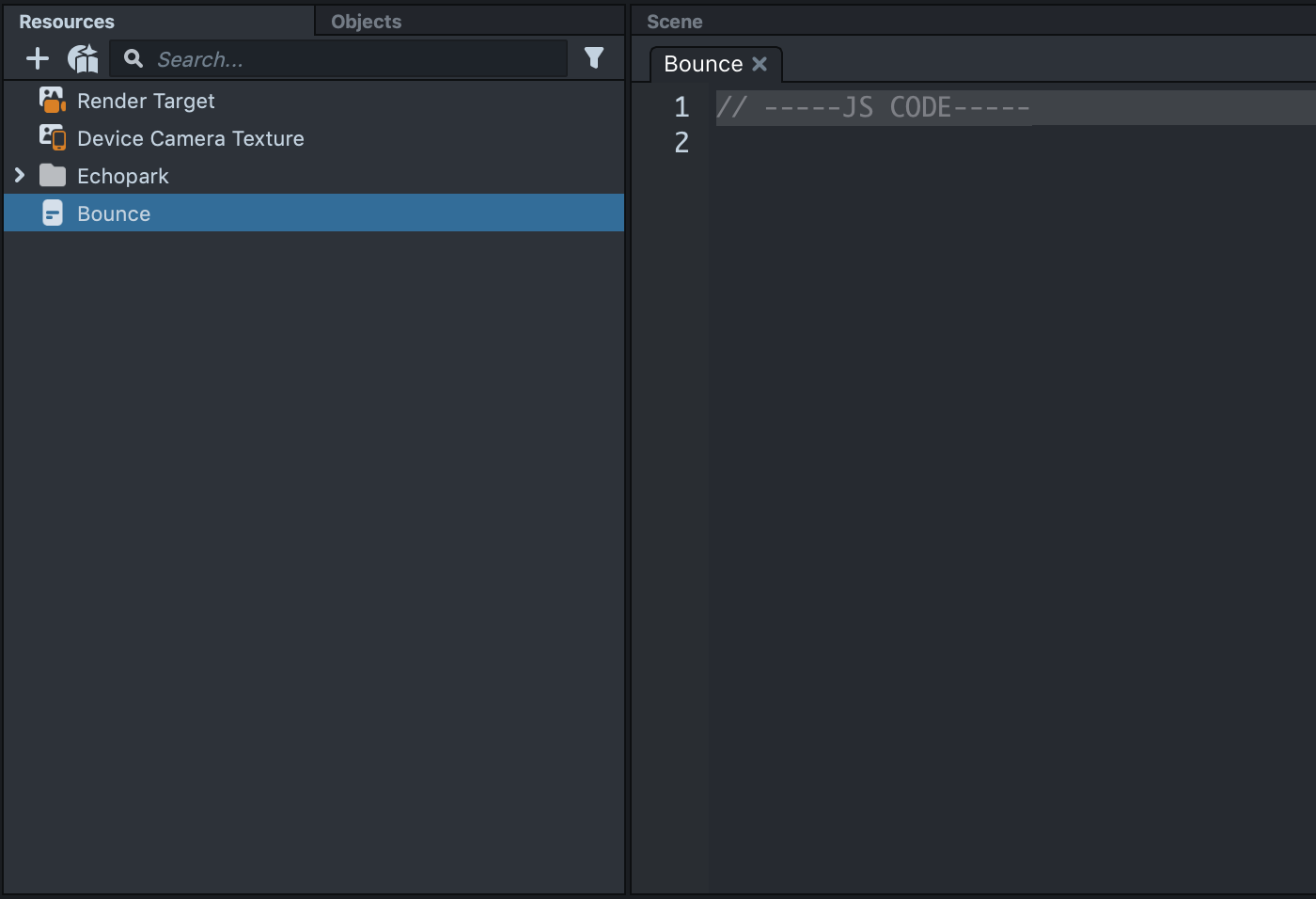Switch to the Resources tab
Screen dimensions: 1316x899
pyautogui.click(x=66, y=21)
